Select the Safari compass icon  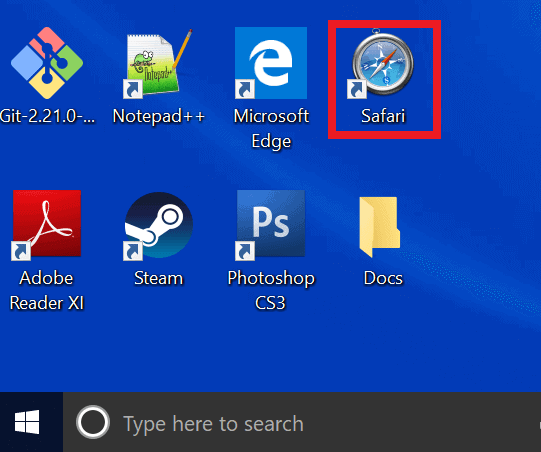pos(383,63)
